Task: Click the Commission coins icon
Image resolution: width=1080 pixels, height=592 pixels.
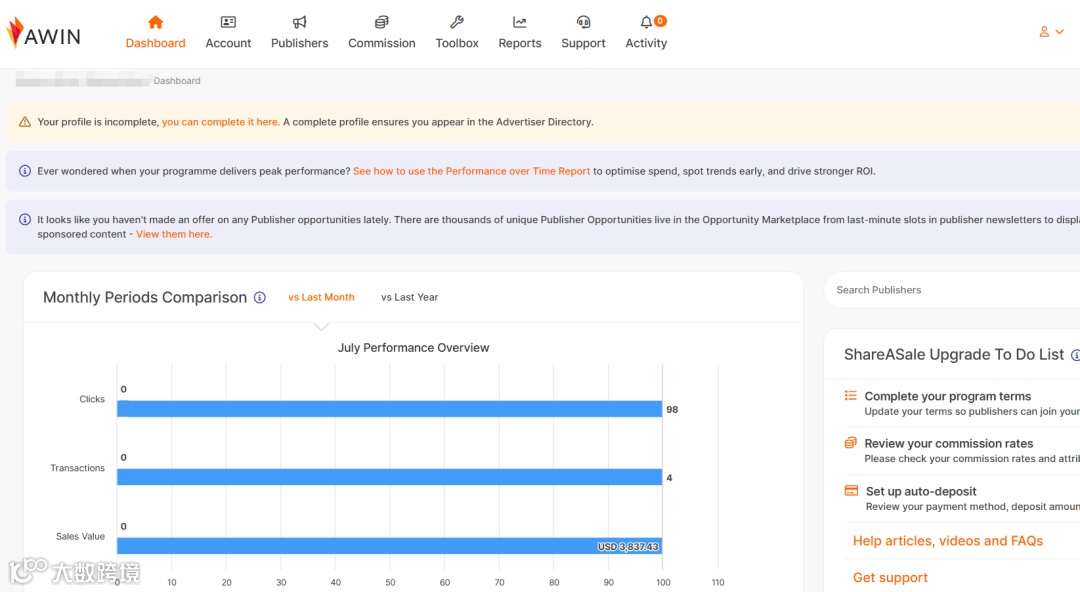Action: pyautogui.click(x=382, y=22)
